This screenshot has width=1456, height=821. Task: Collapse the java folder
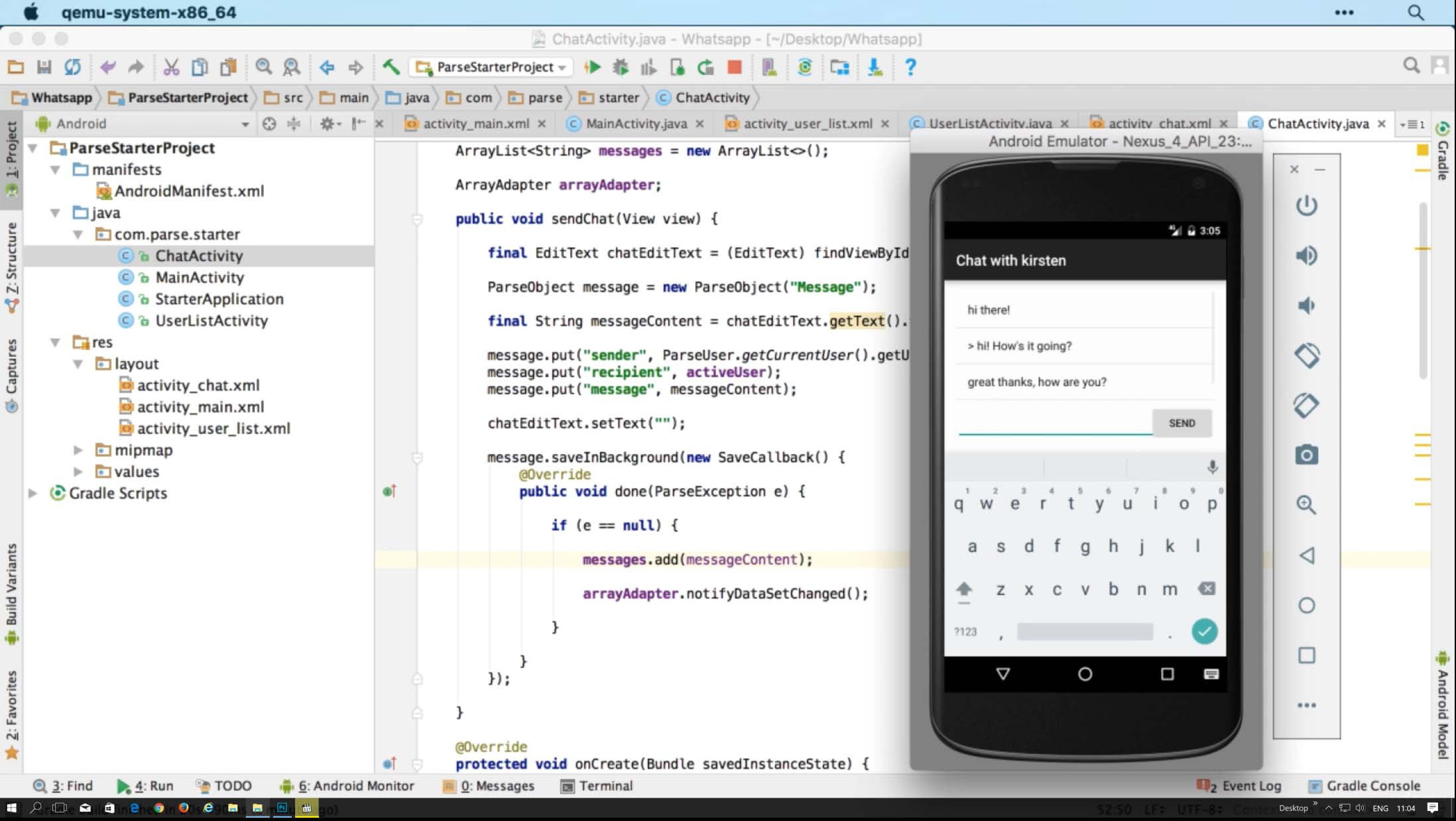[55, 213]
